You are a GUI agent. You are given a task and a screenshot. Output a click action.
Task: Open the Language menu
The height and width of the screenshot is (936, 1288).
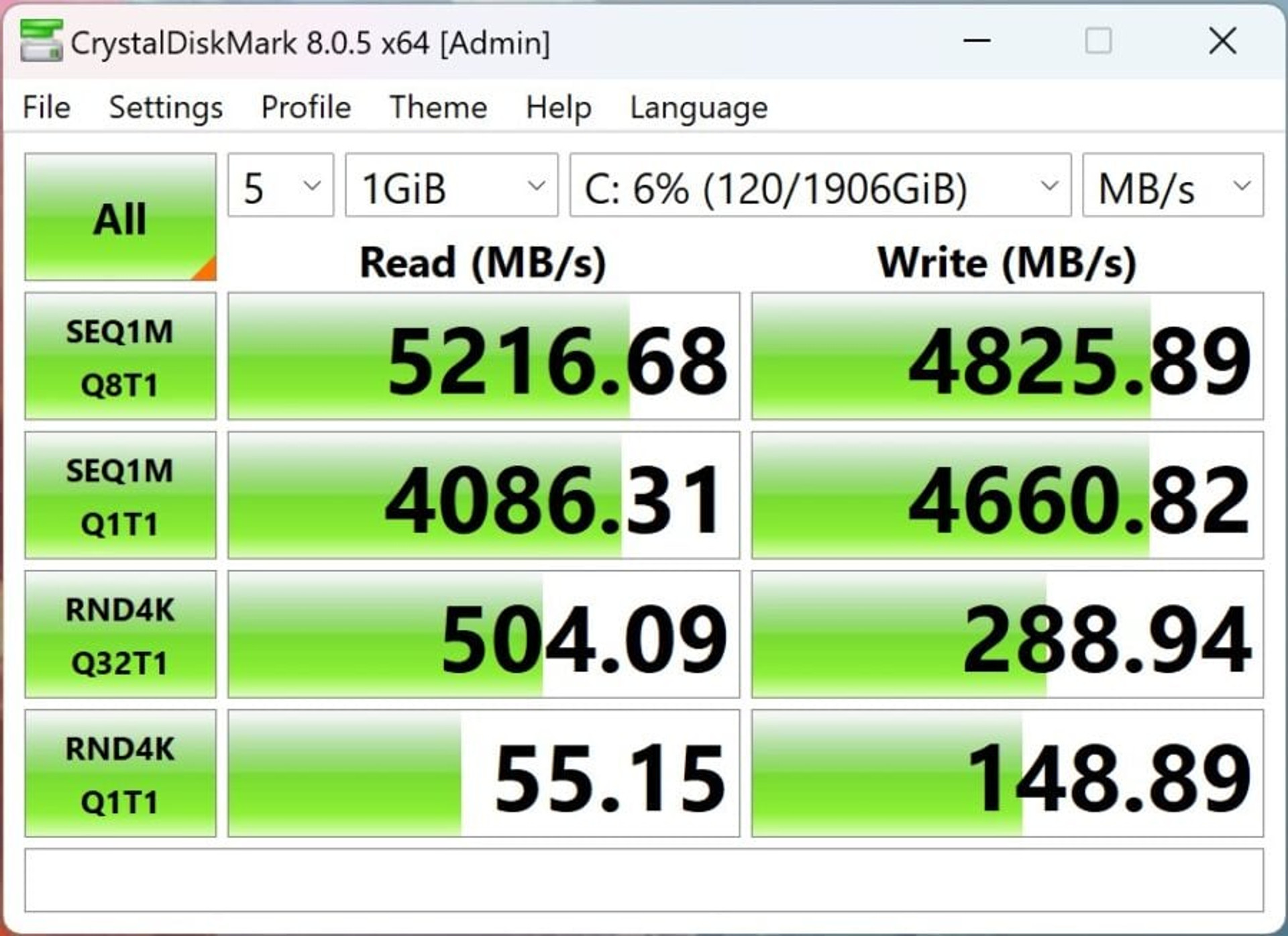[x=698, y=107]
